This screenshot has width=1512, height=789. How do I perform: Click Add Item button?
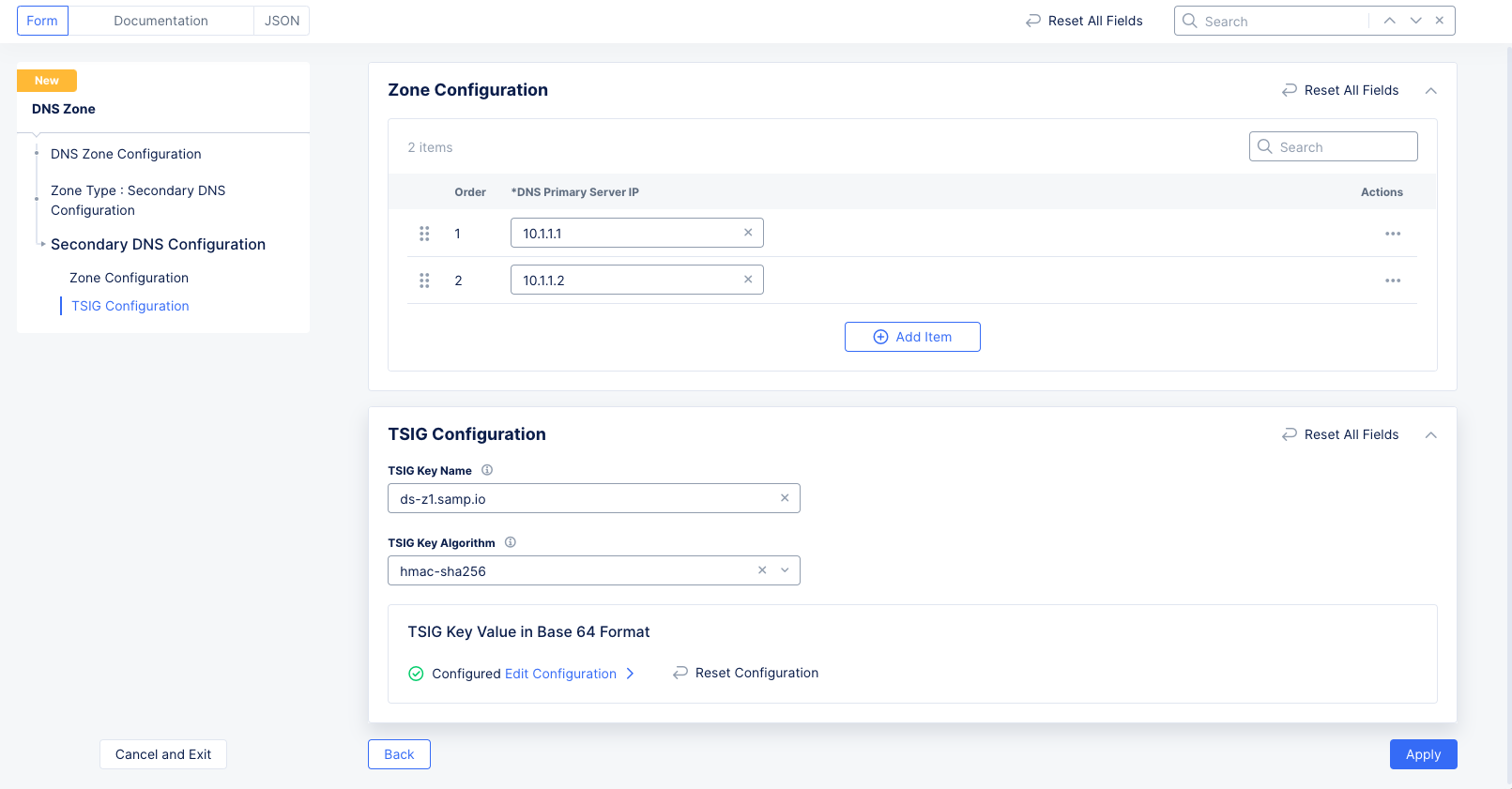912,337
